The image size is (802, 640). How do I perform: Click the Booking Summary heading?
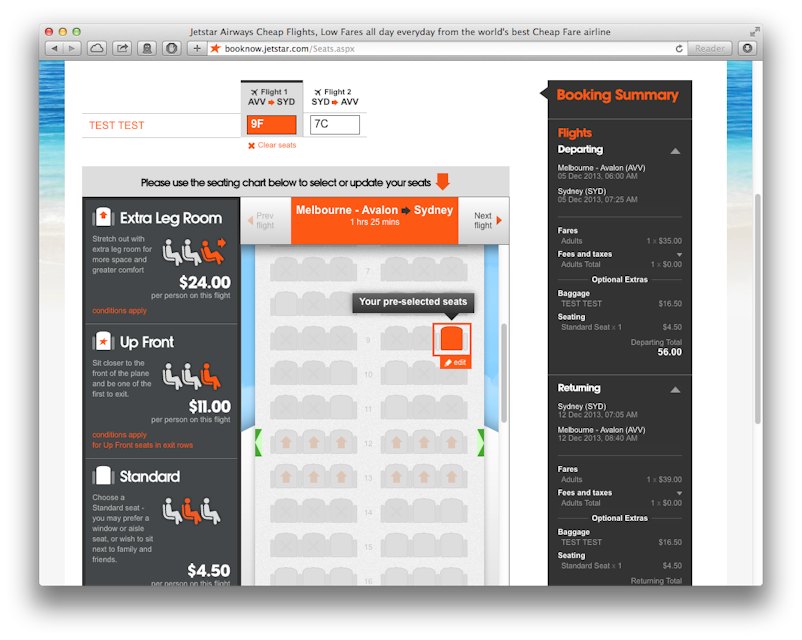click(x=617, y=95)
